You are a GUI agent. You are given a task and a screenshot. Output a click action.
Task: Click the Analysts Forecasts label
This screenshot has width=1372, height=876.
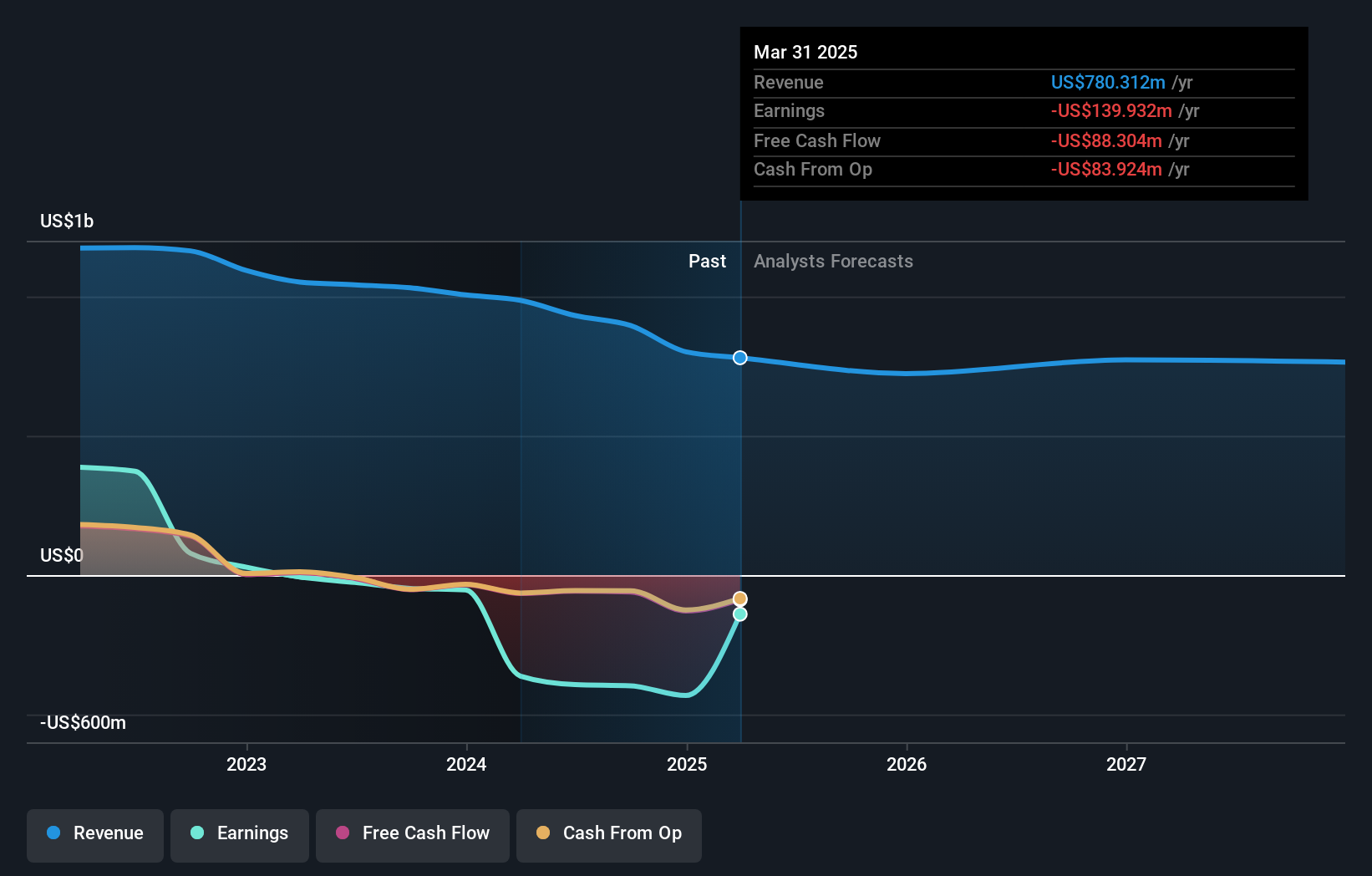(x=833, y=261)
